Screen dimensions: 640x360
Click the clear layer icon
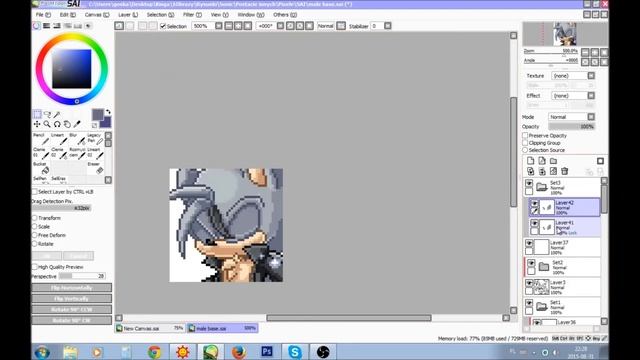553,171
